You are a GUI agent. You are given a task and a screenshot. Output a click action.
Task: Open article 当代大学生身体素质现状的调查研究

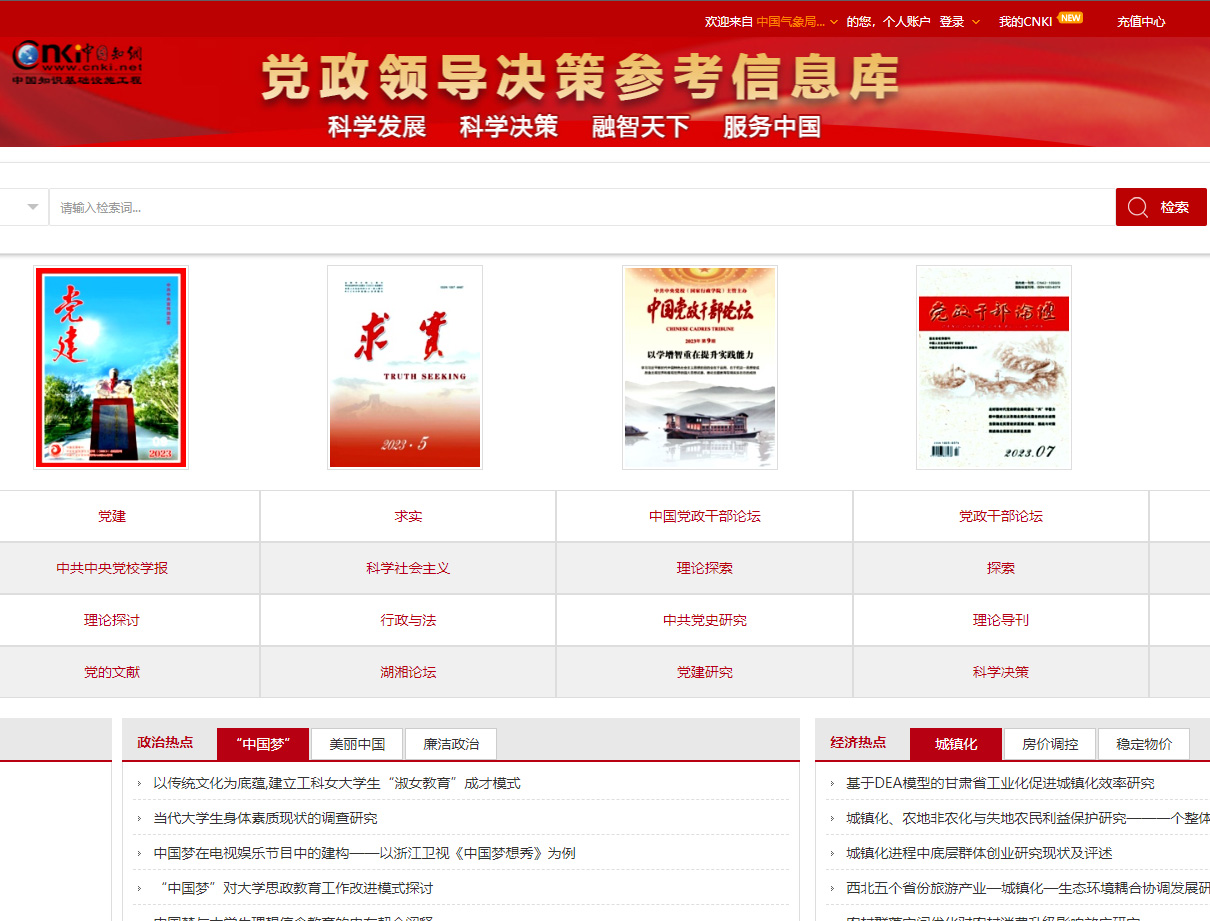pos(265,818)
